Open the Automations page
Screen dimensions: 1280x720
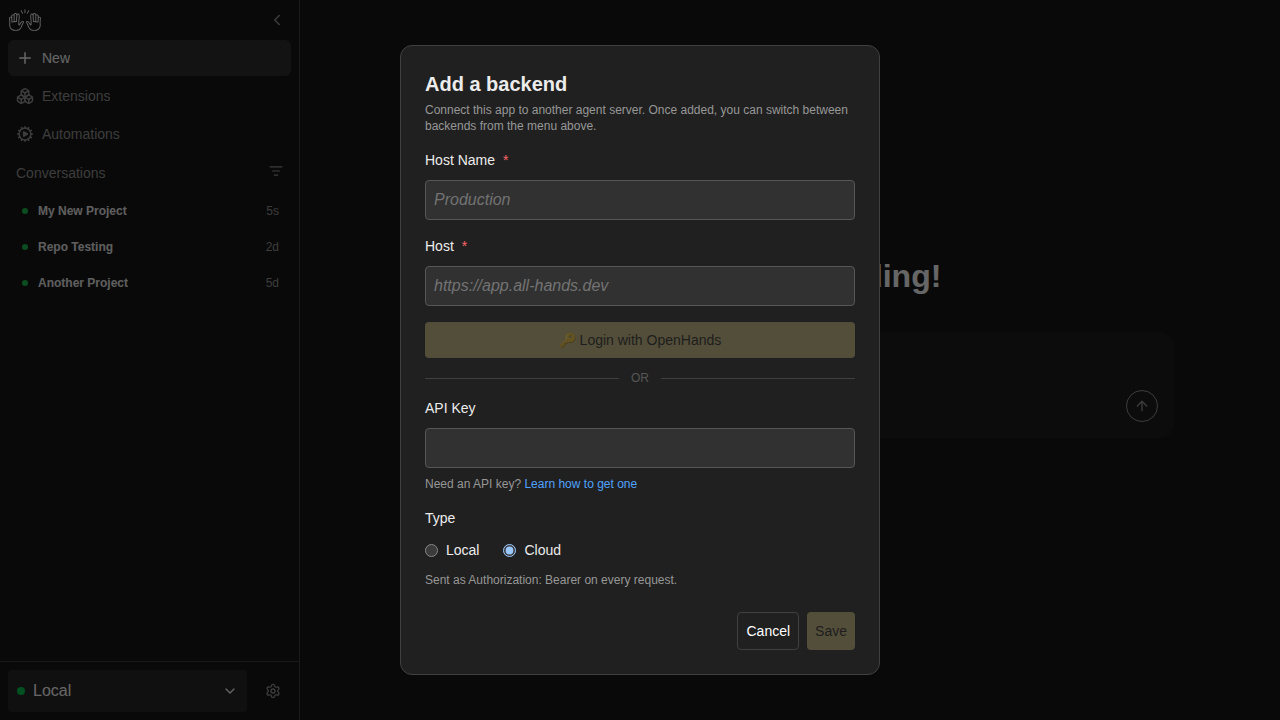[149, 134]
